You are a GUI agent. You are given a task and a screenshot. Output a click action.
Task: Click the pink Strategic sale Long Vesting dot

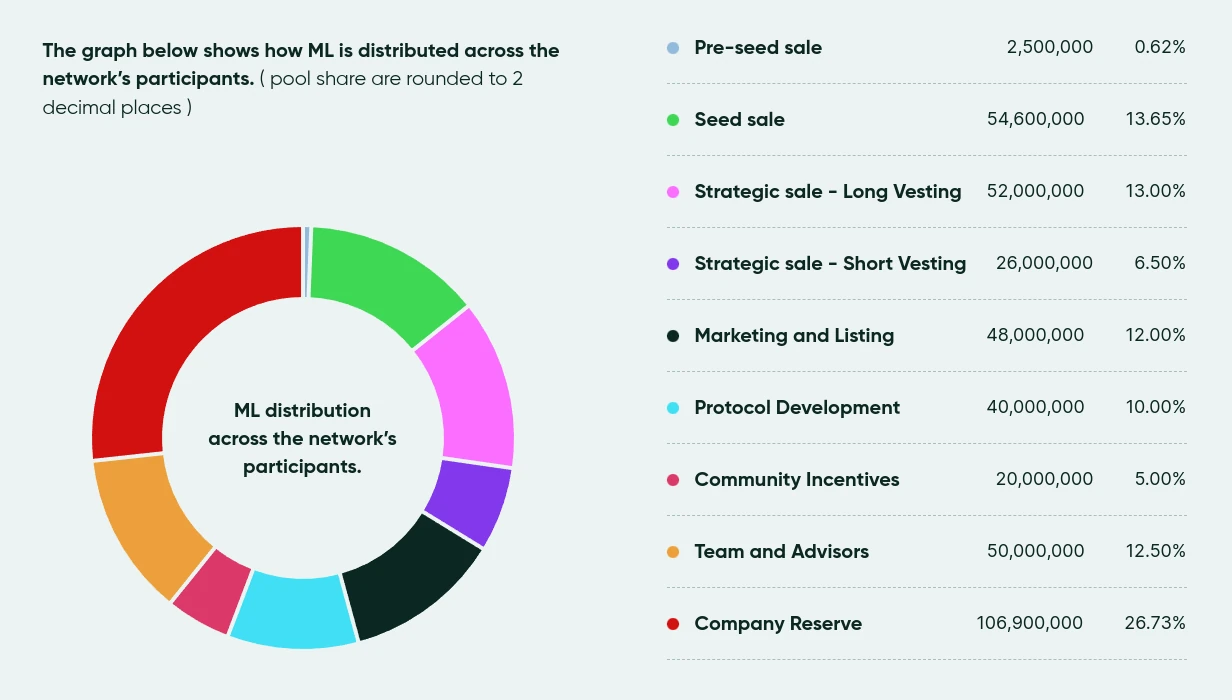673,192
